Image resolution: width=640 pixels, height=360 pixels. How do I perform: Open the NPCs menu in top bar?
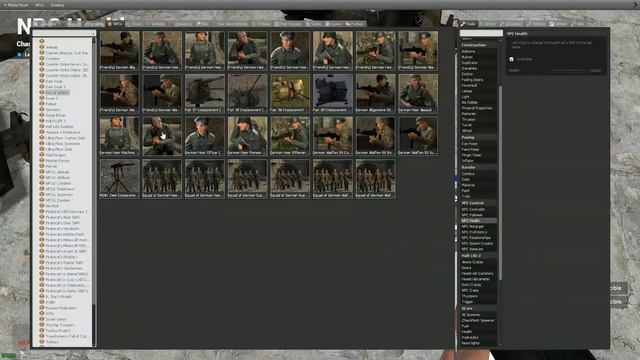[x=39, y=5]
